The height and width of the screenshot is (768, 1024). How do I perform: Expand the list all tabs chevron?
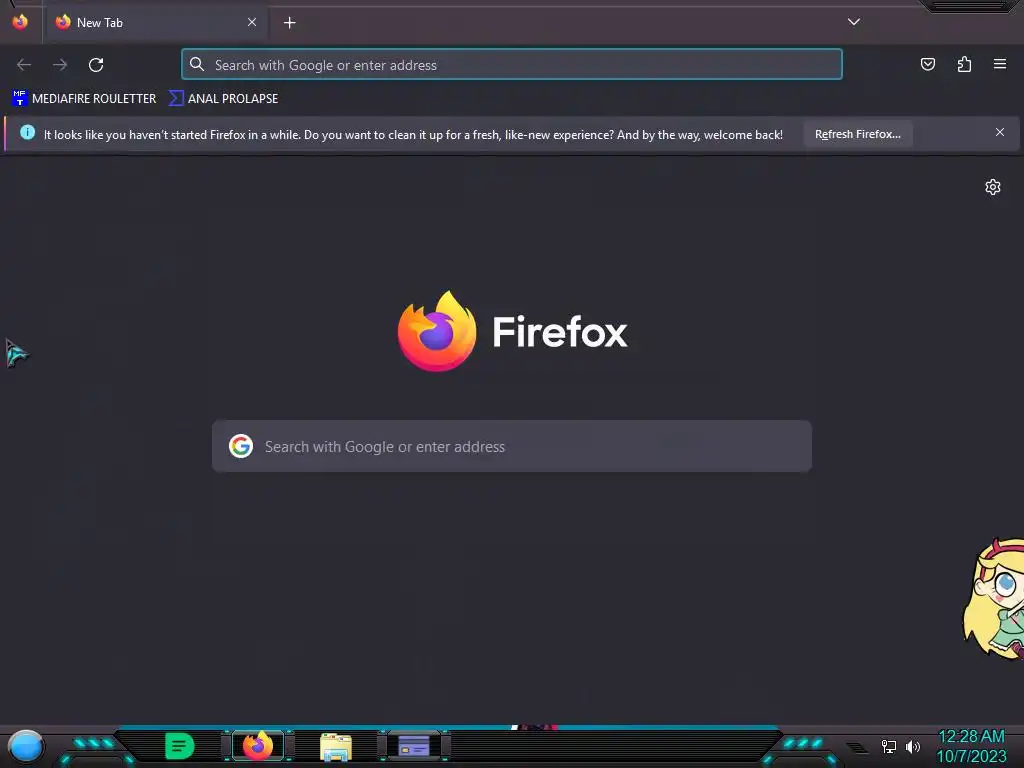coord(854,22)
